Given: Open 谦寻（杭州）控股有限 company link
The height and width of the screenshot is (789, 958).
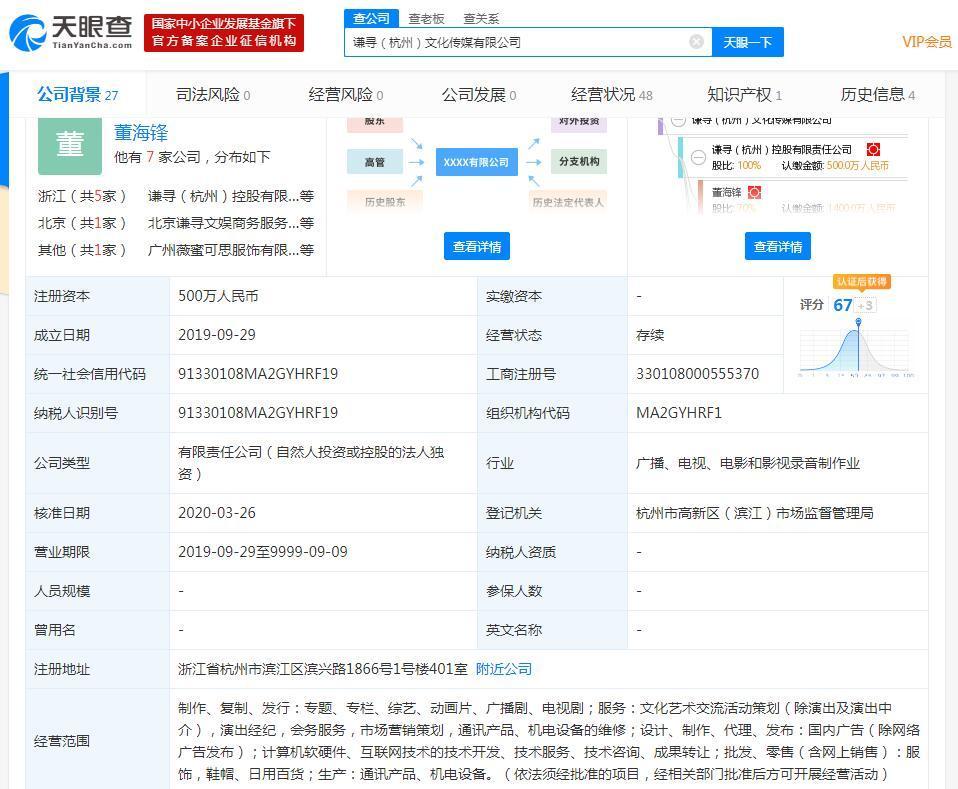Looking at the screenshot, I should [231, 196].
